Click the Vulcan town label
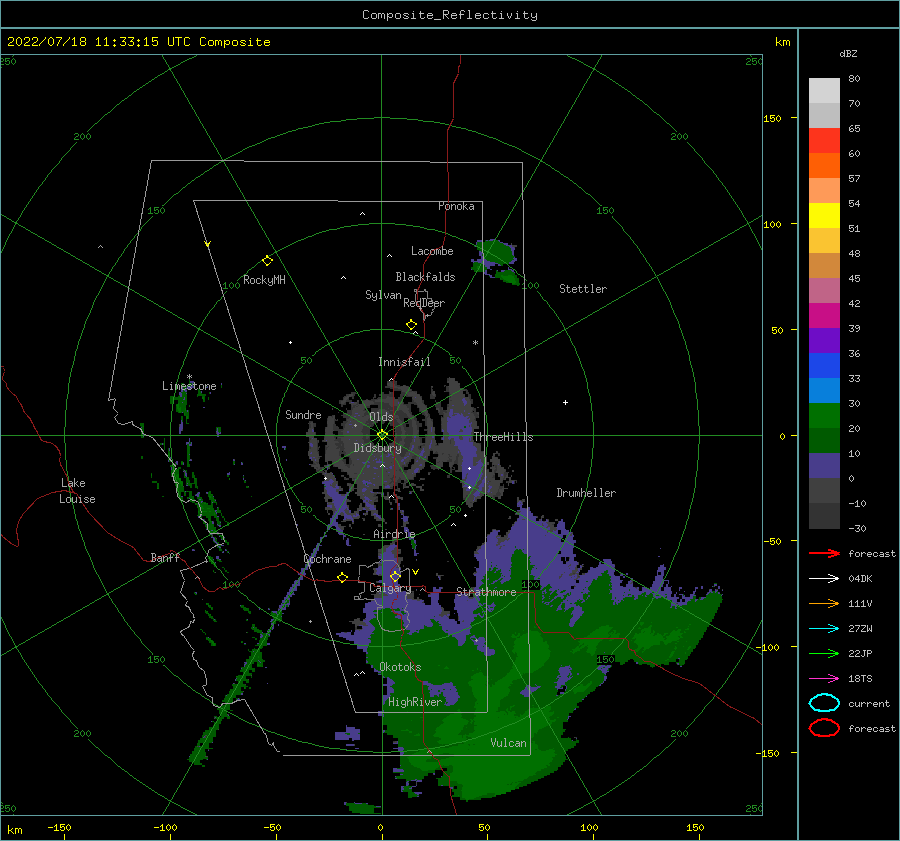The image size is (900, 841). coord(509,743)
